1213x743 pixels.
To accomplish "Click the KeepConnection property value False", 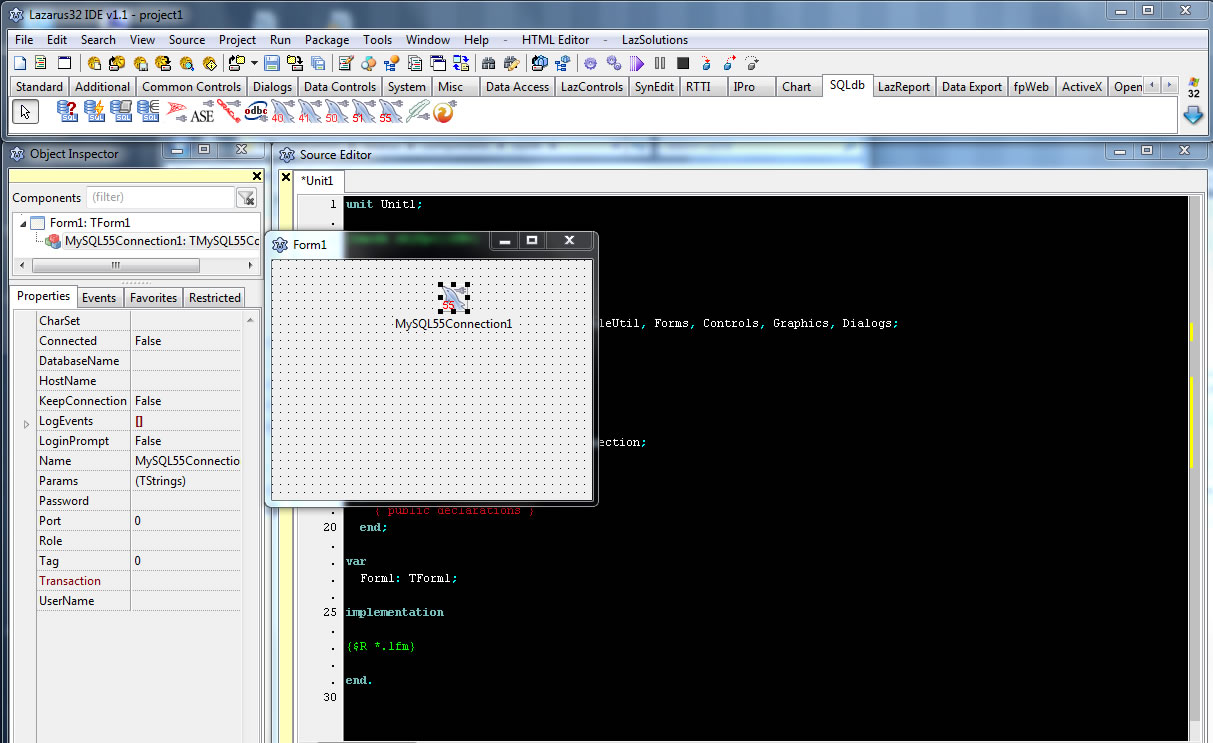I will click(187, 401).
